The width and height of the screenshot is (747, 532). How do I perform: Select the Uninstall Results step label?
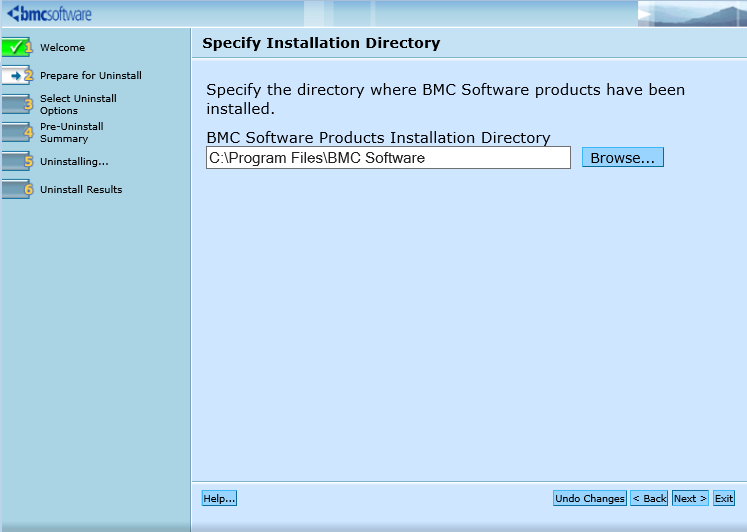[x=81, y=190]
